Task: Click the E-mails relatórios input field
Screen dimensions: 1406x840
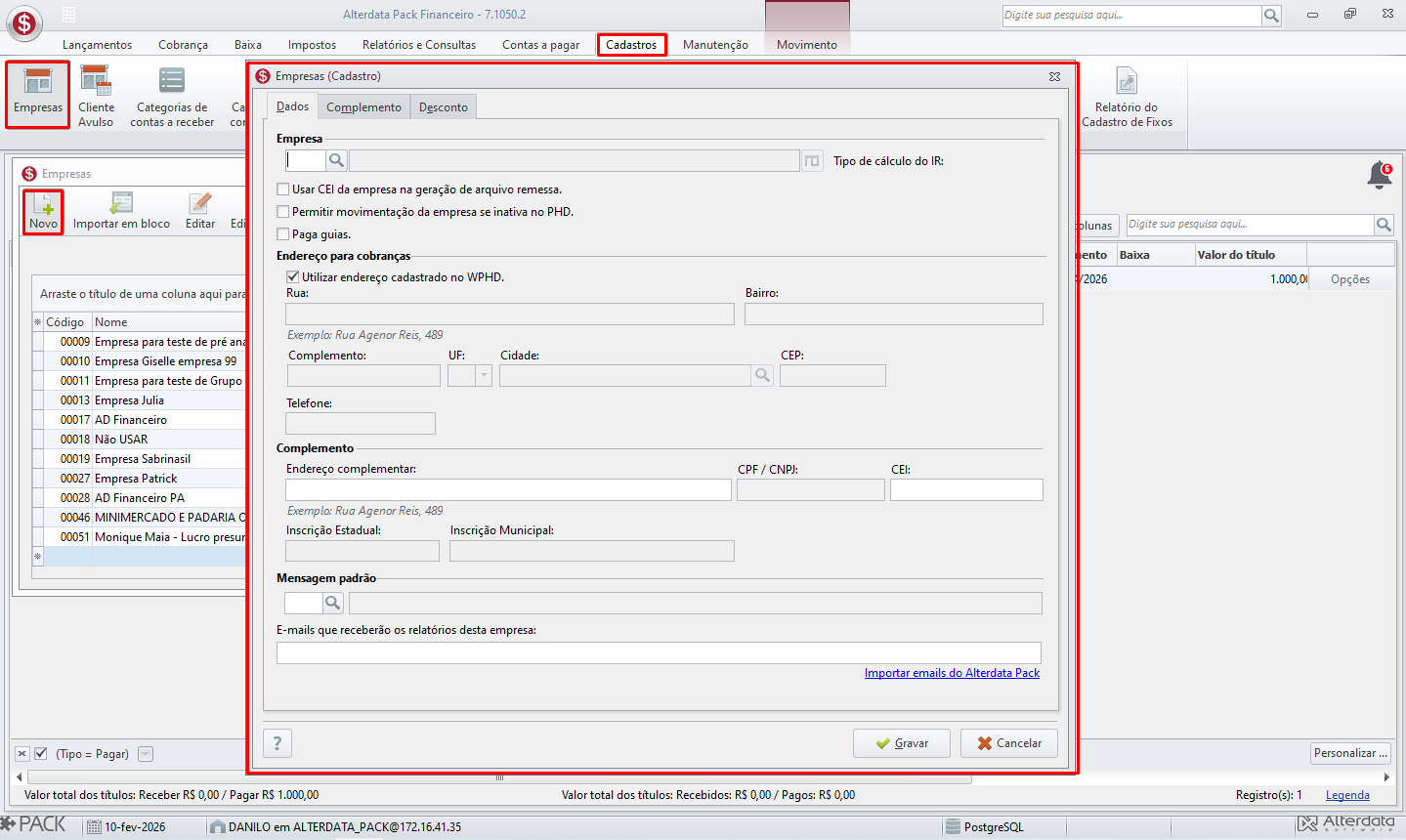Action: pos(659,653)
